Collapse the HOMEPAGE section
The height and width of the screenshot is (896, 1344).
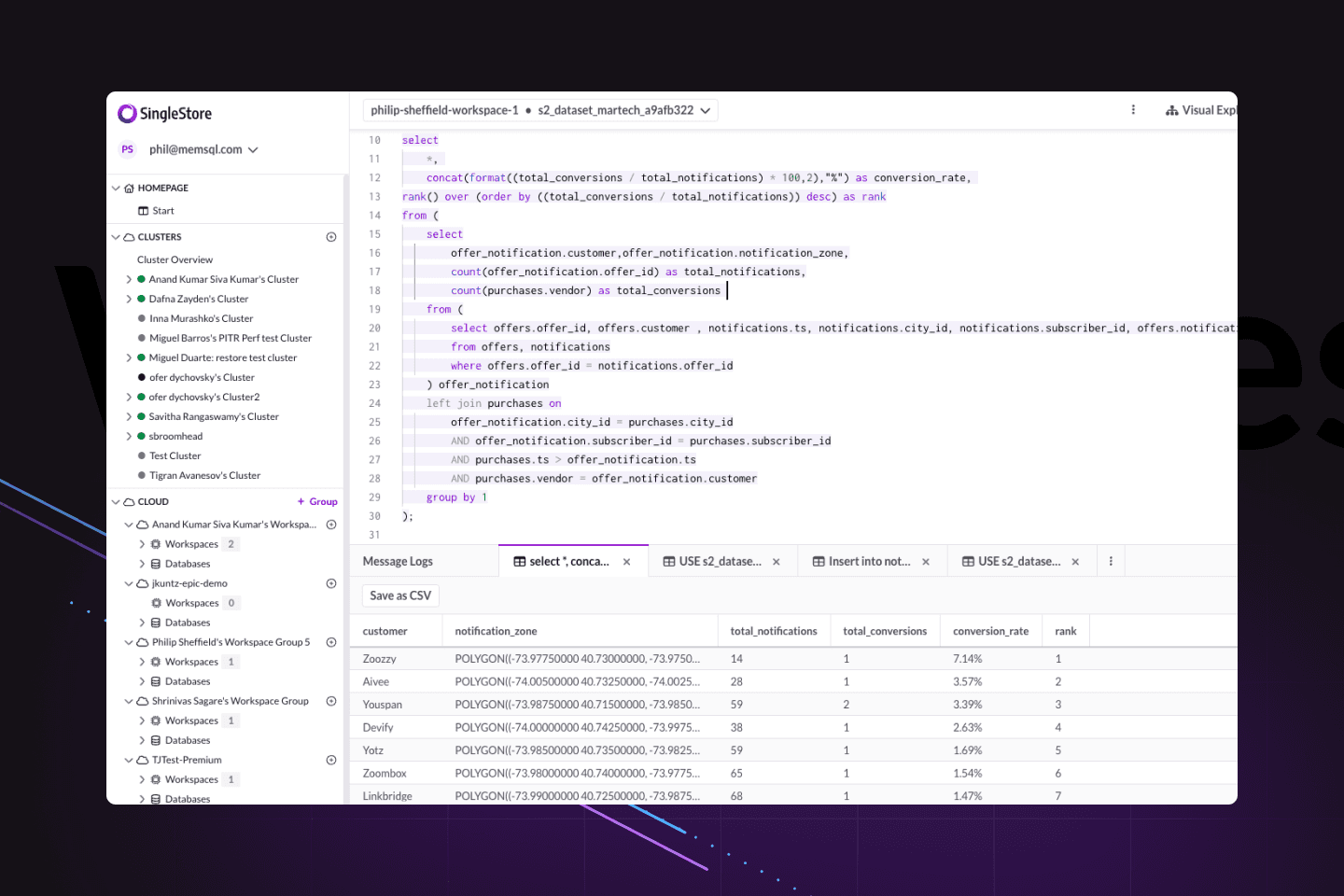tap(117, 189)
